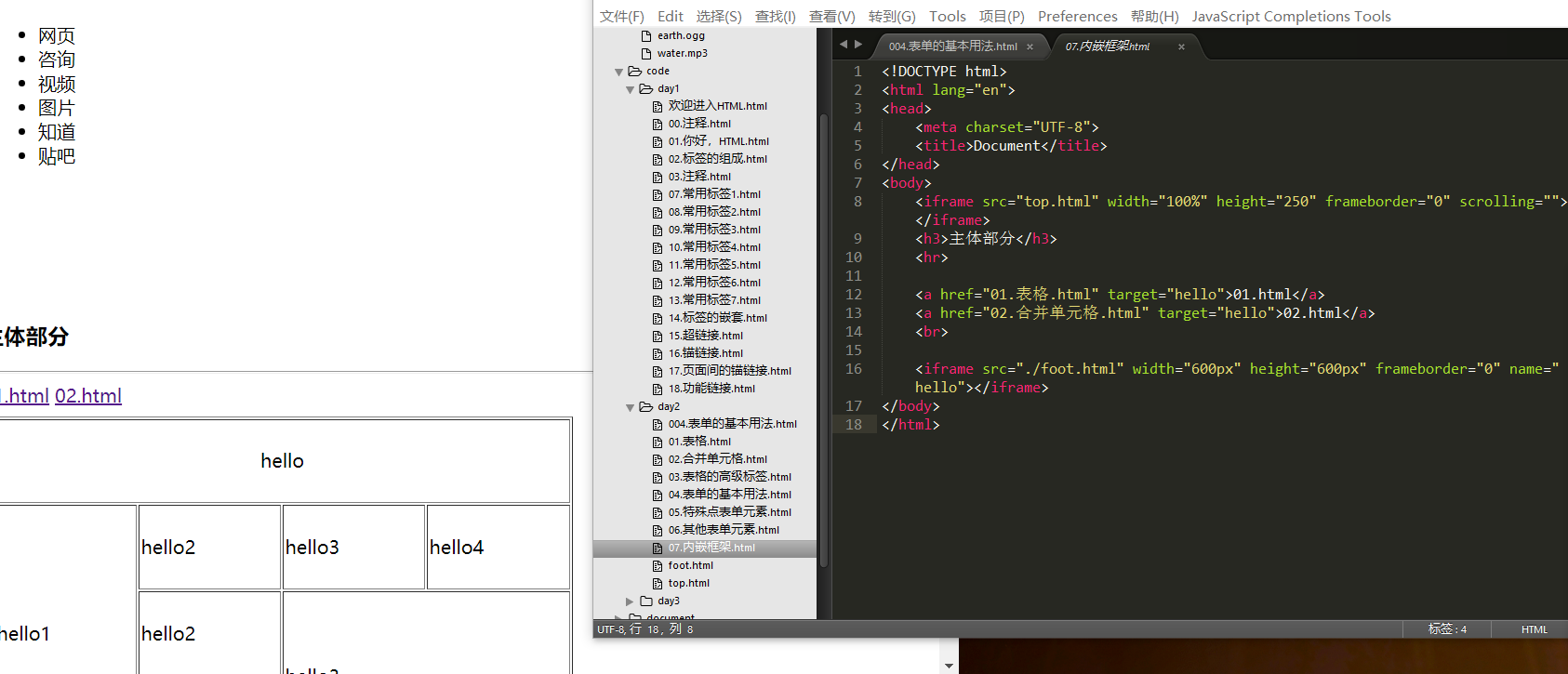Click the sidebar vertical scrollbar

point(823,339)
